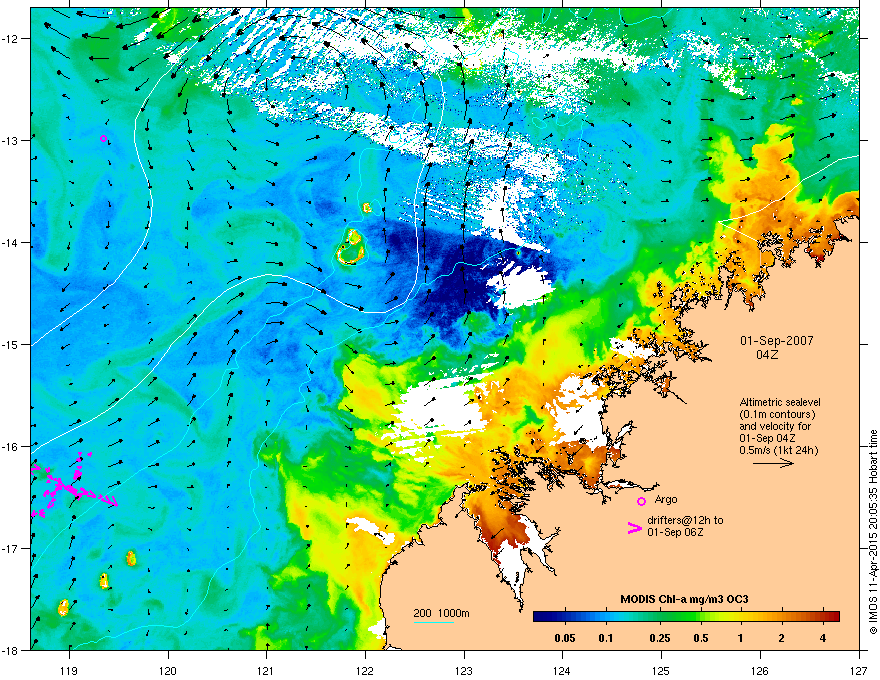Click the longitude axis label 121
880x680 pixels.
point(266,670)
